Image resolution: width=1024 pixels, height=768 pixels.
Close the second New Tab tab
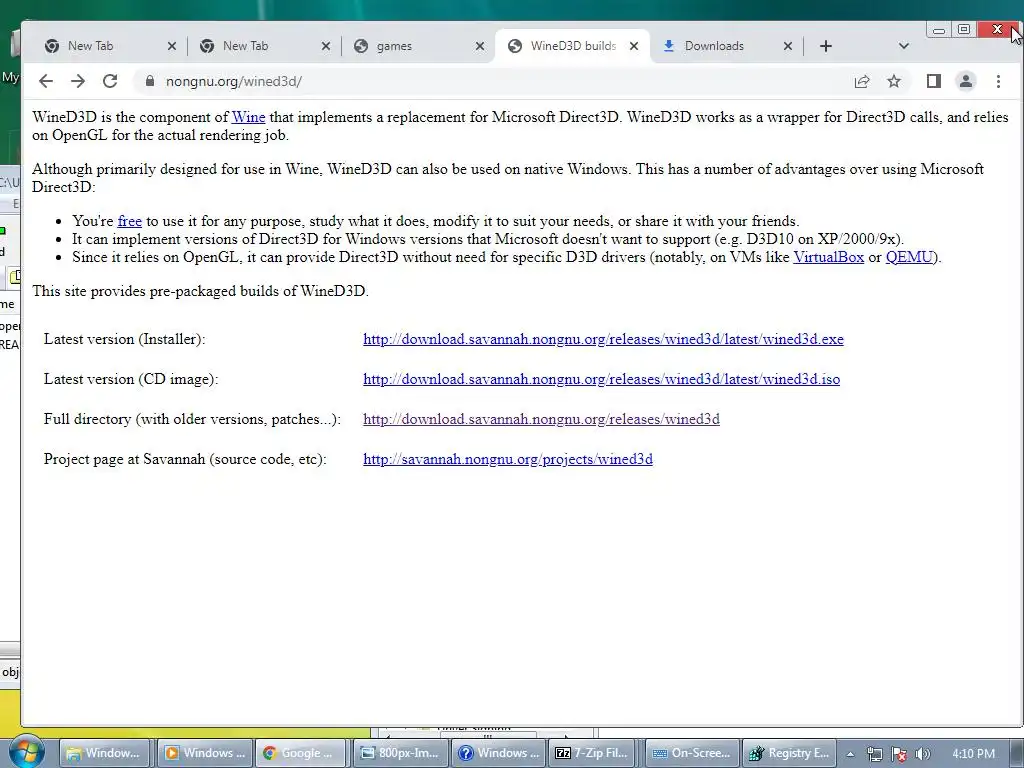point(326,46)
